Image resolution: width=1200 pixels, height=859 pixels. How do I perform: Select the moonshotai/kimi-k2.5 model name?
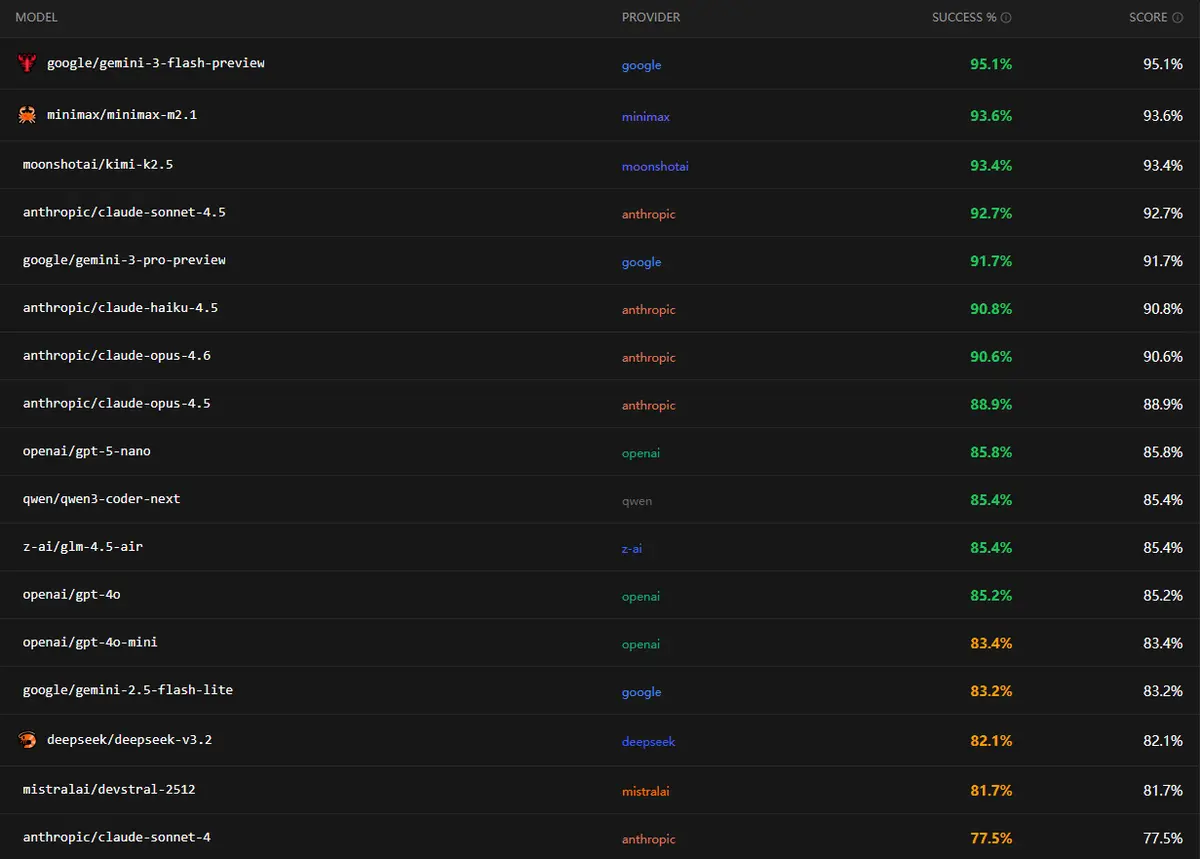point(98,164)
